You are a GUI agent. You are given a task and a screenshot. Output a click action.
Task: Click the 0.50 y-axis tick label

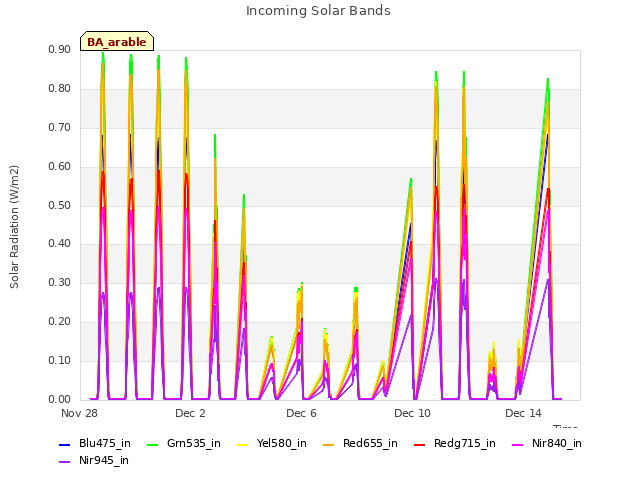click(x=60, y=205)
